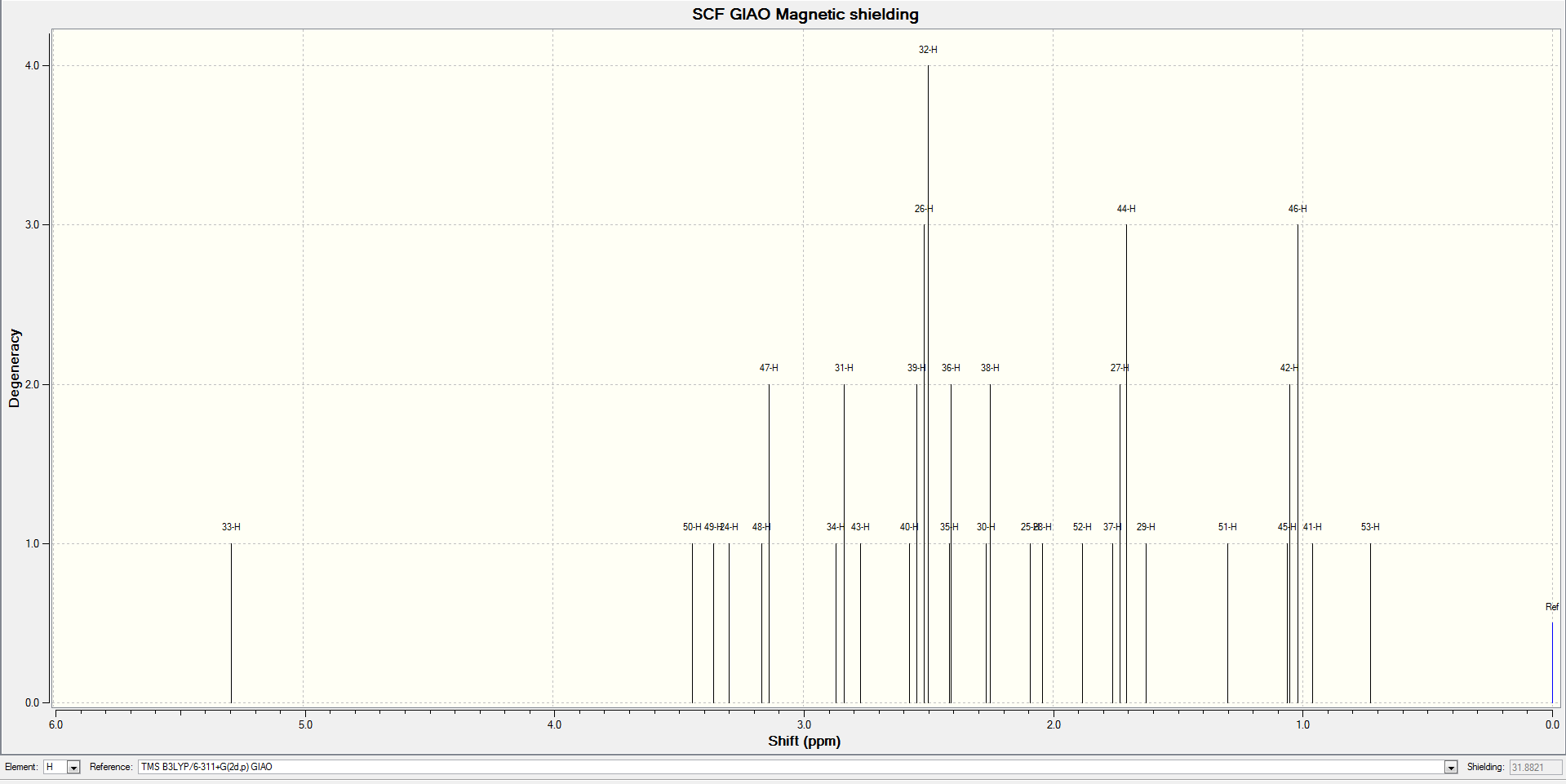Click the Shielding: label in the bottom bar
1566x784 pixels.
[x=1485, y=767]
